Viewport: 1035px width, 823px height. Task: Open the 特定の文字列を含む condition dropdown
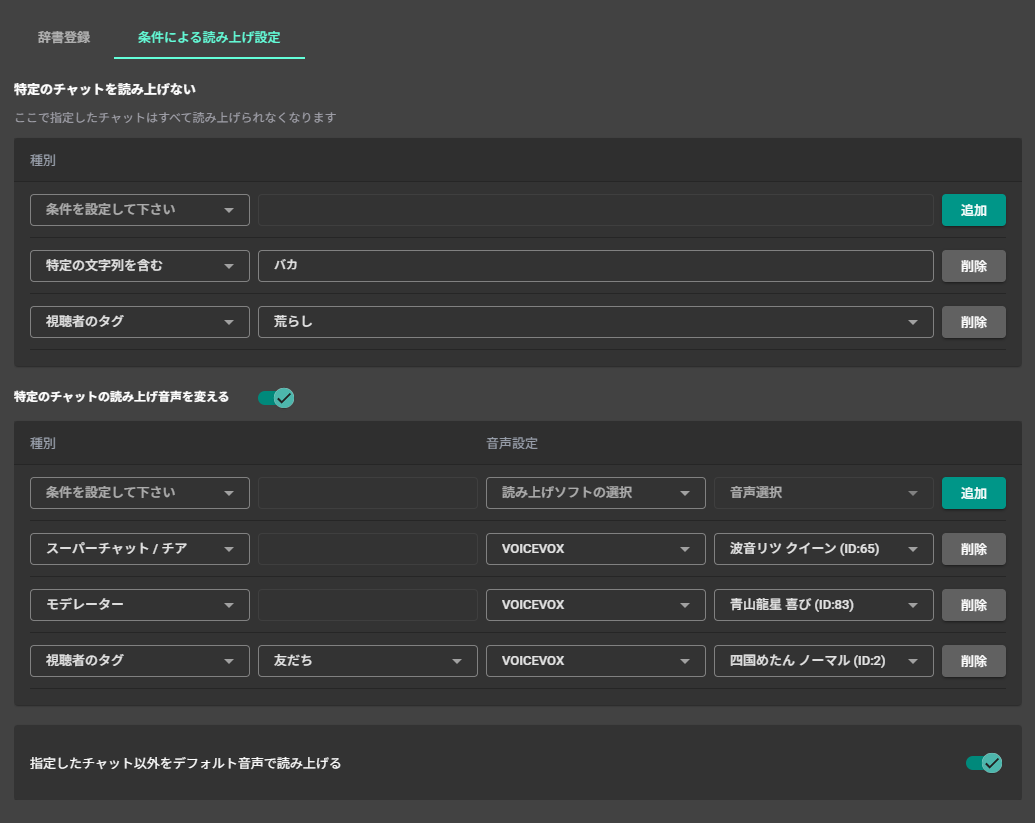[x=140, y=266]
